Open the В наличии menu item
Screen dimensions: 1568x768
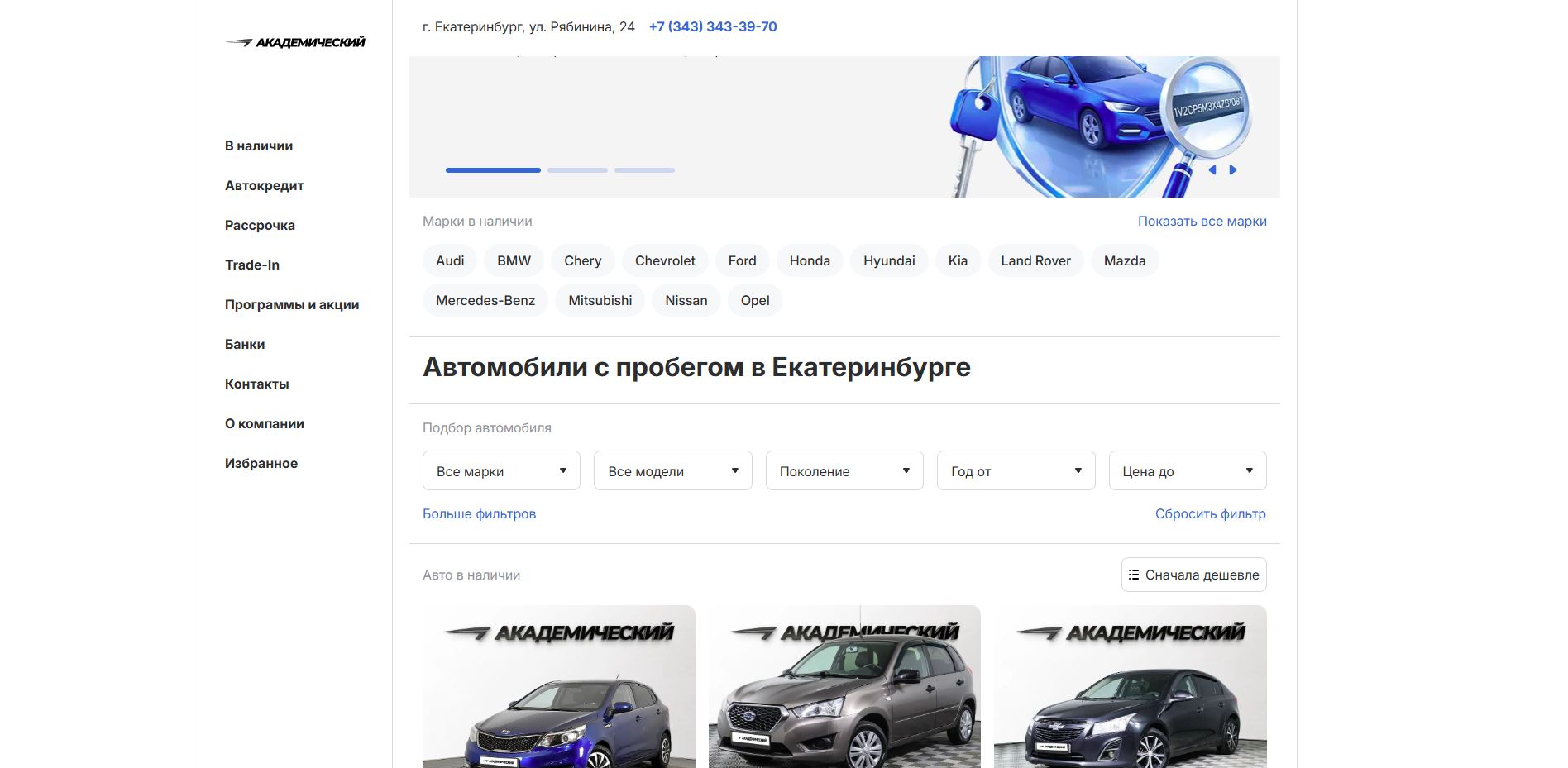click(259, 145)
